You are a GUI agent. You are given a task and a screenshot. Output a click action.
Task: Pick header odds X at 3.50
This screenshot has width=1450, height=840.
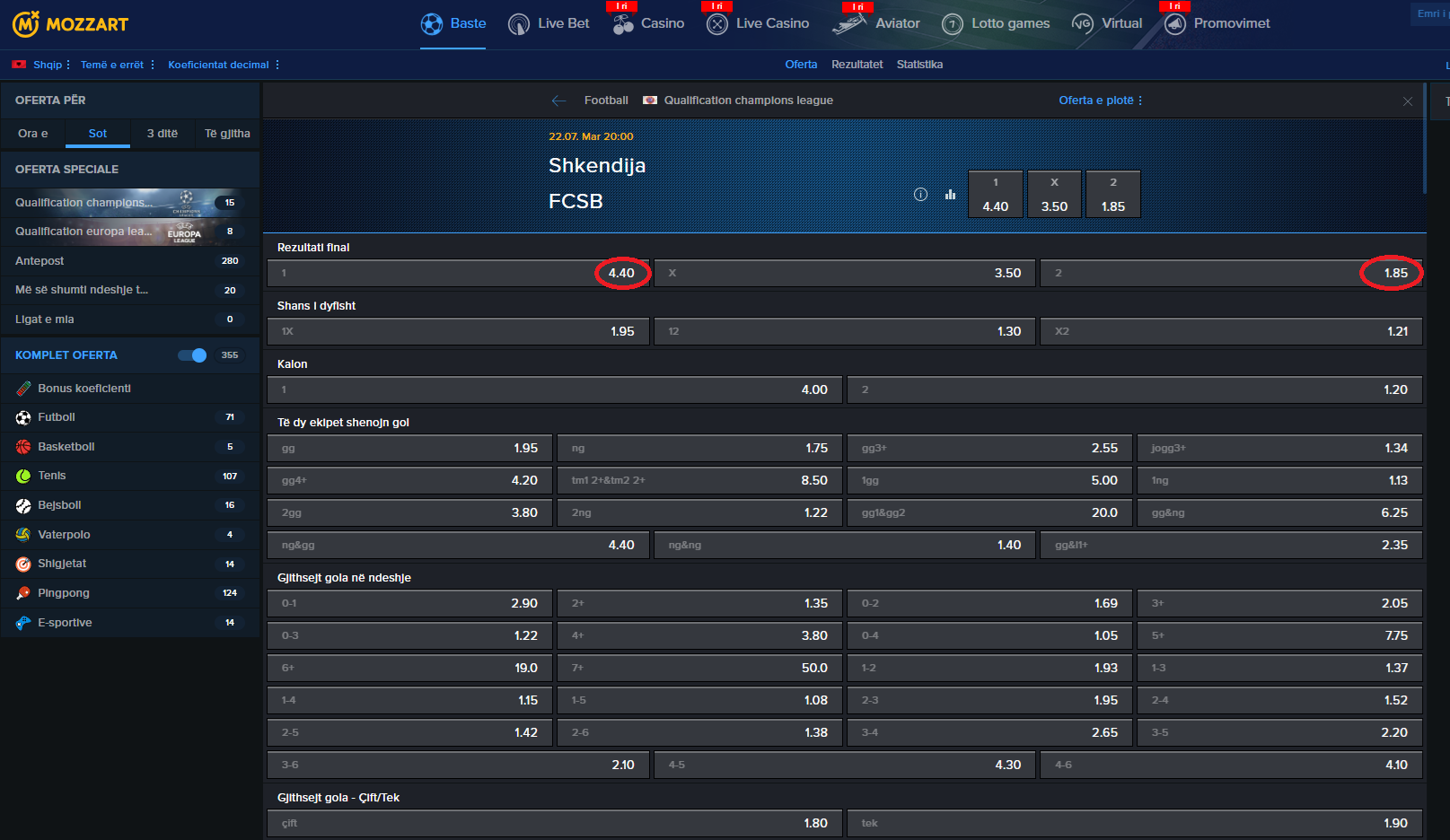click(1054, 194)
